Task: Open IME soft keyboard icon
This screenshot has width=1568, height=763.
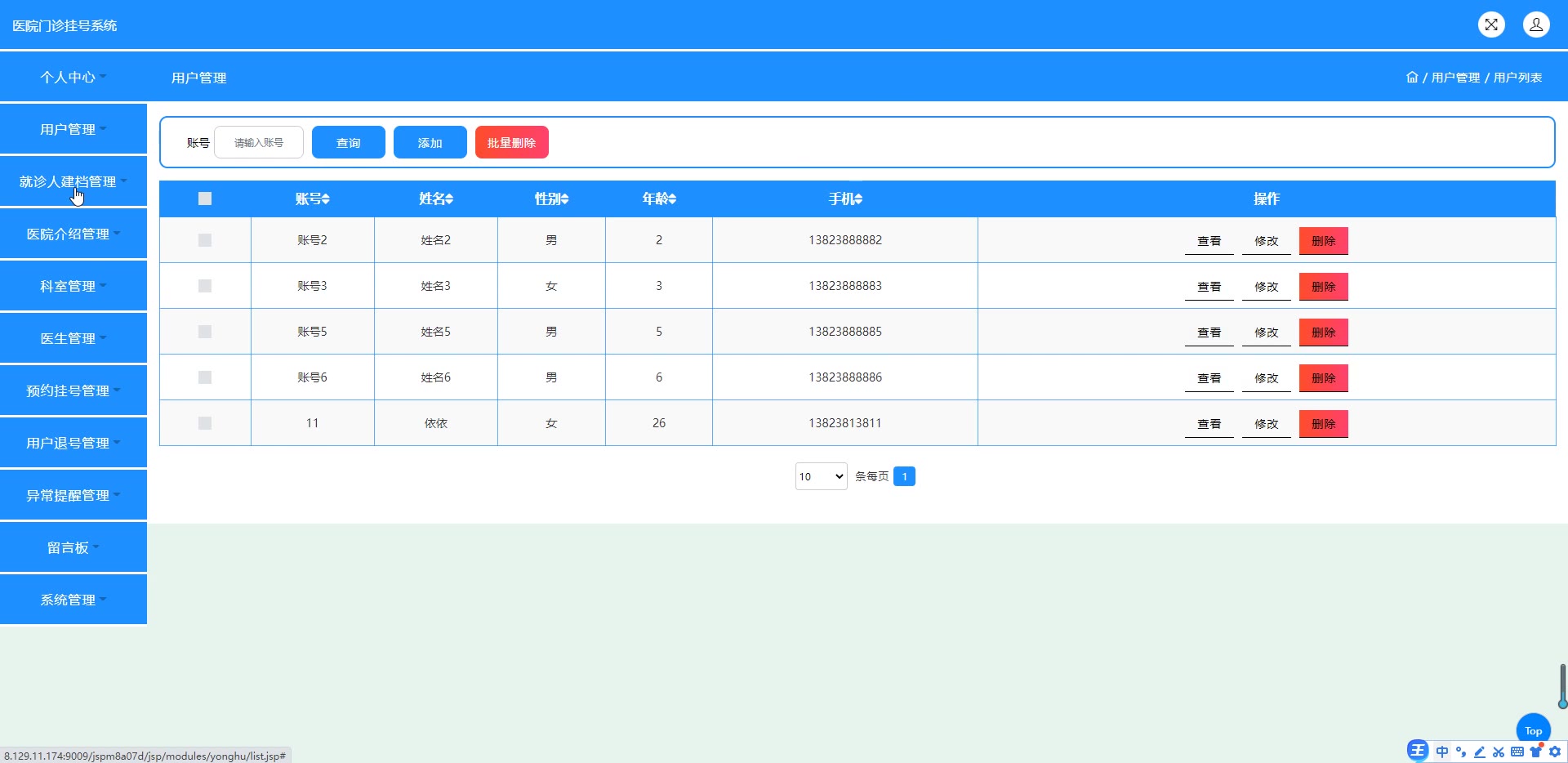Action: pos(1517,752)
